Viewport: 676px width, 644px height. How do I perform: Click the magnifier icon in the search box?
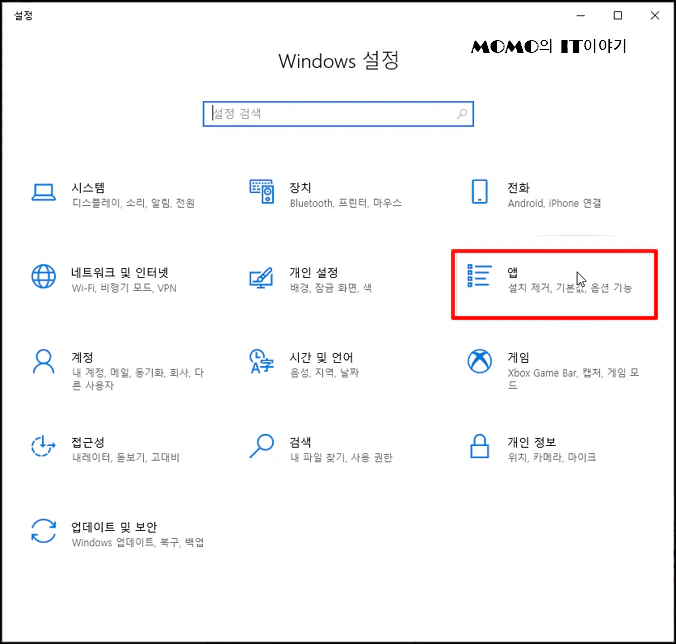pos(462,114)
